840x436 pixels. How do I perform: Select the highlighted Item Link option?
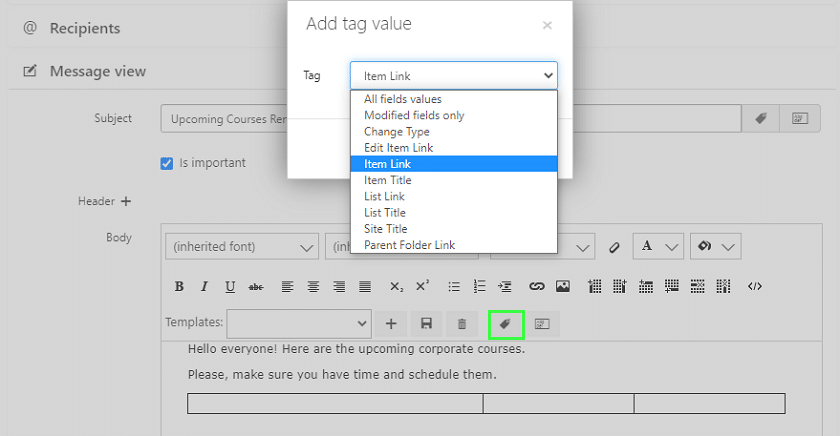(x=454, y=164)
